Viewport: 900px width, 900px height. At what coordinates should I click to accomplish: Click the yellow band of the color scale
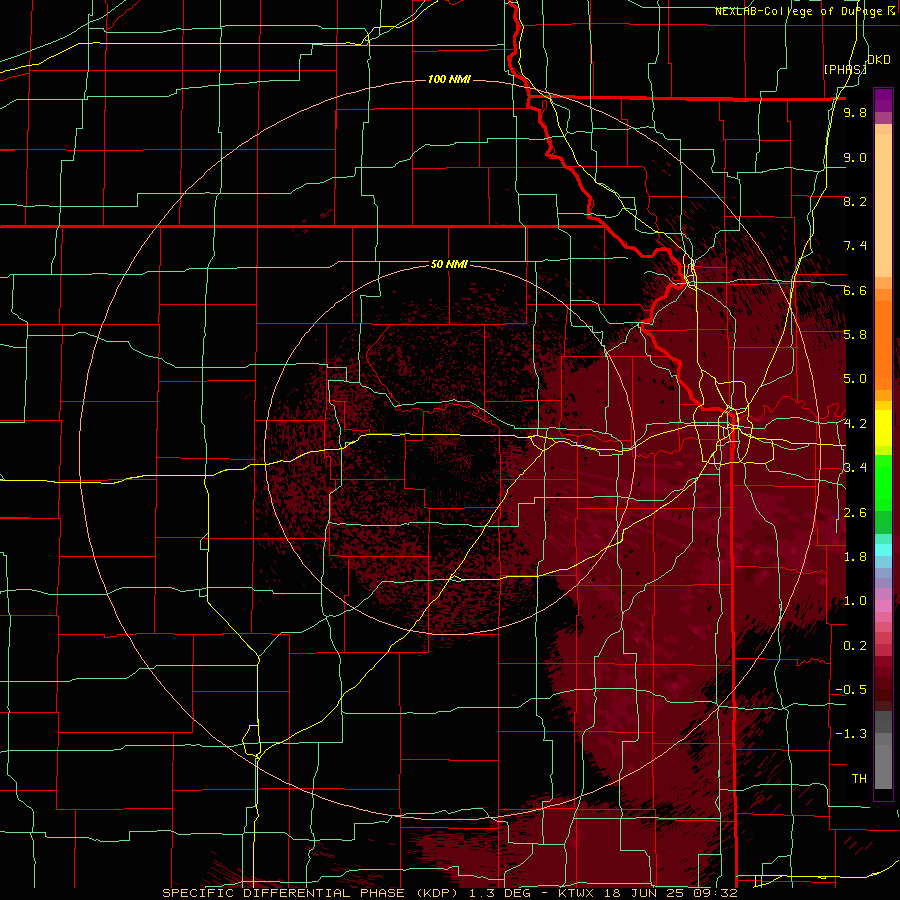point(883,428)
